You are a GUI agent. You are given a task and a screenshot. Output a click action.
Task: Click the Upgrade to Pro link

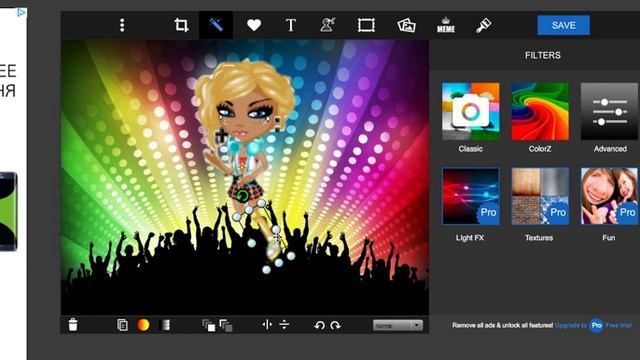tap(571, 325)
